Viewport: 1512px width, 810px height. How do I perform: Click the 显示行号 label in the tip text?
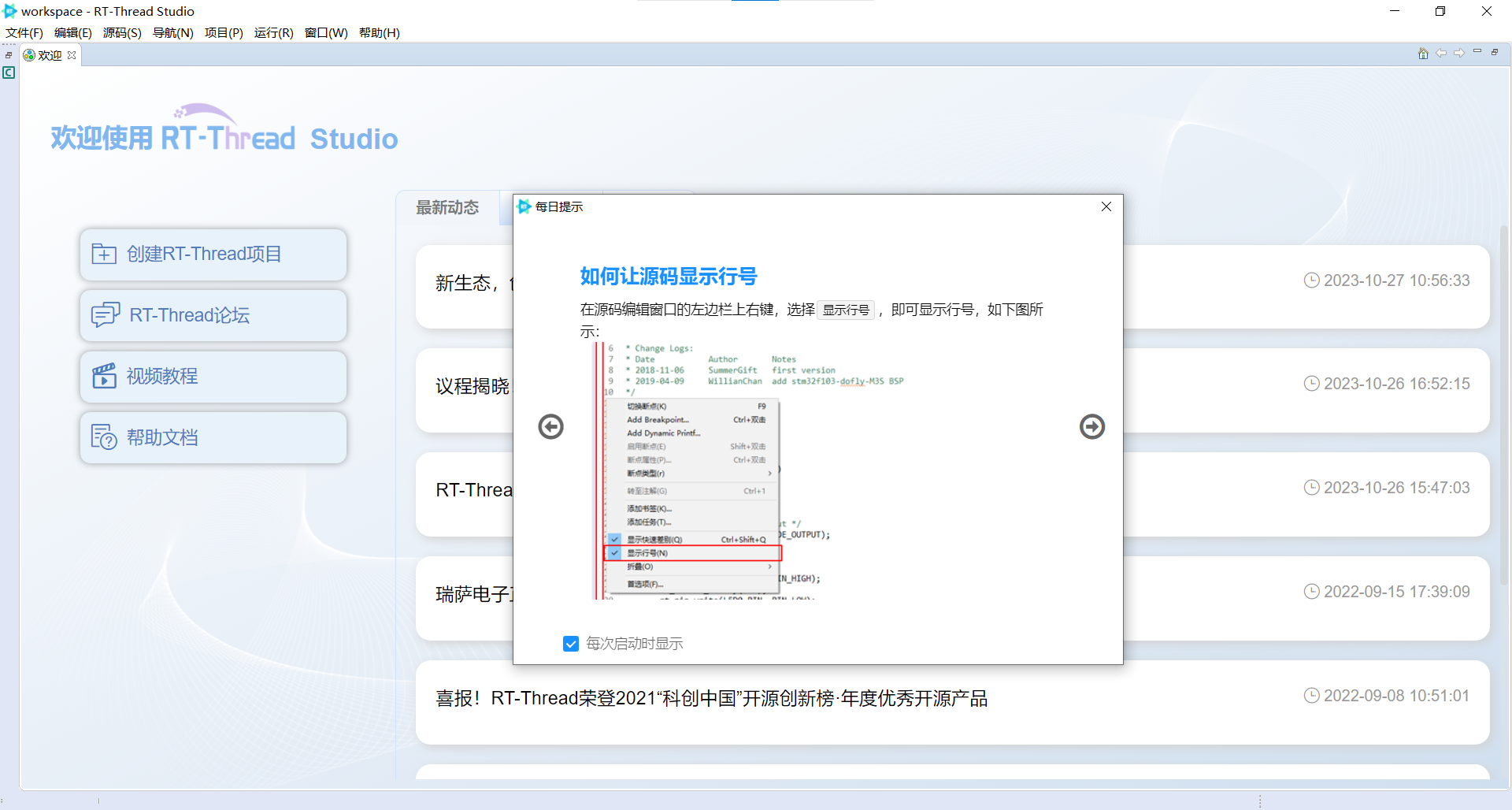[x=846, y=310]
